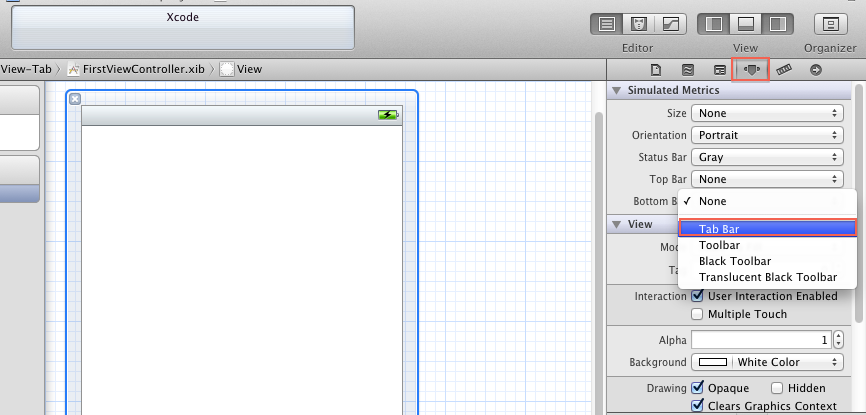Toggle the Navigator pane view button
Screen dimensions: 866x415
pos(714,24)
